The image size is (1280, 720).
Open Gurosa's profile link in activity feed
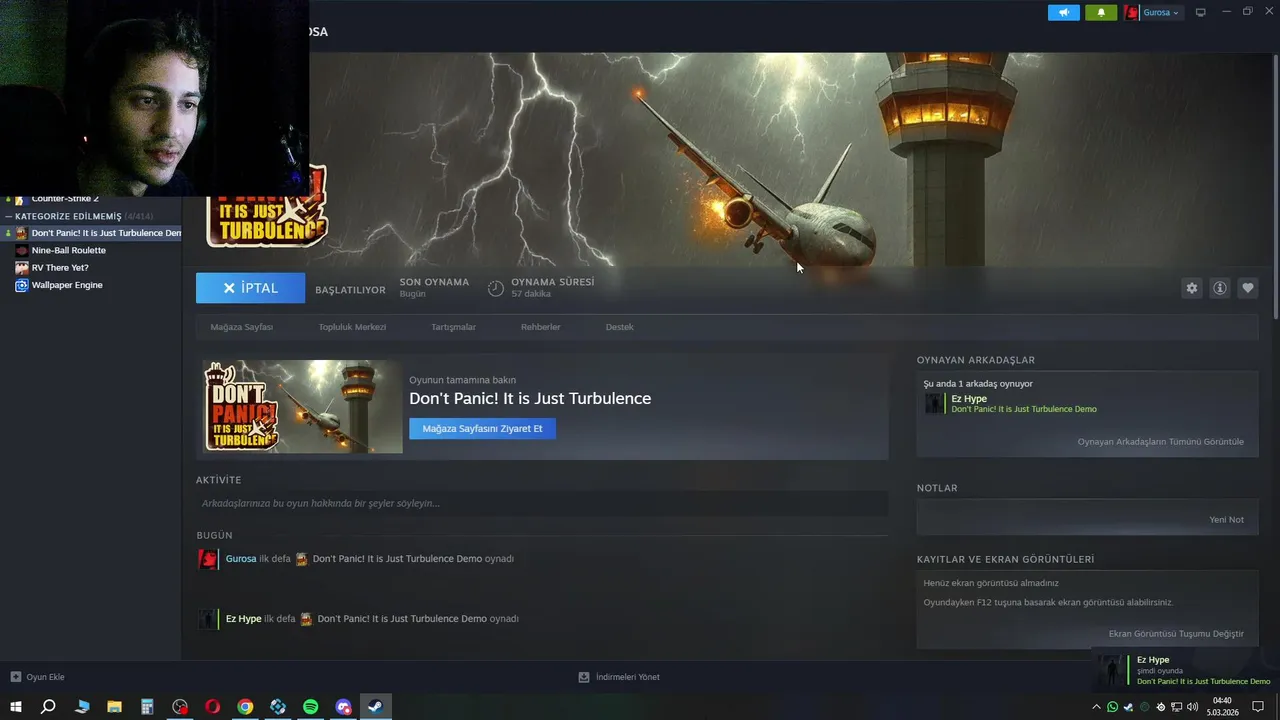click(241, 559)
